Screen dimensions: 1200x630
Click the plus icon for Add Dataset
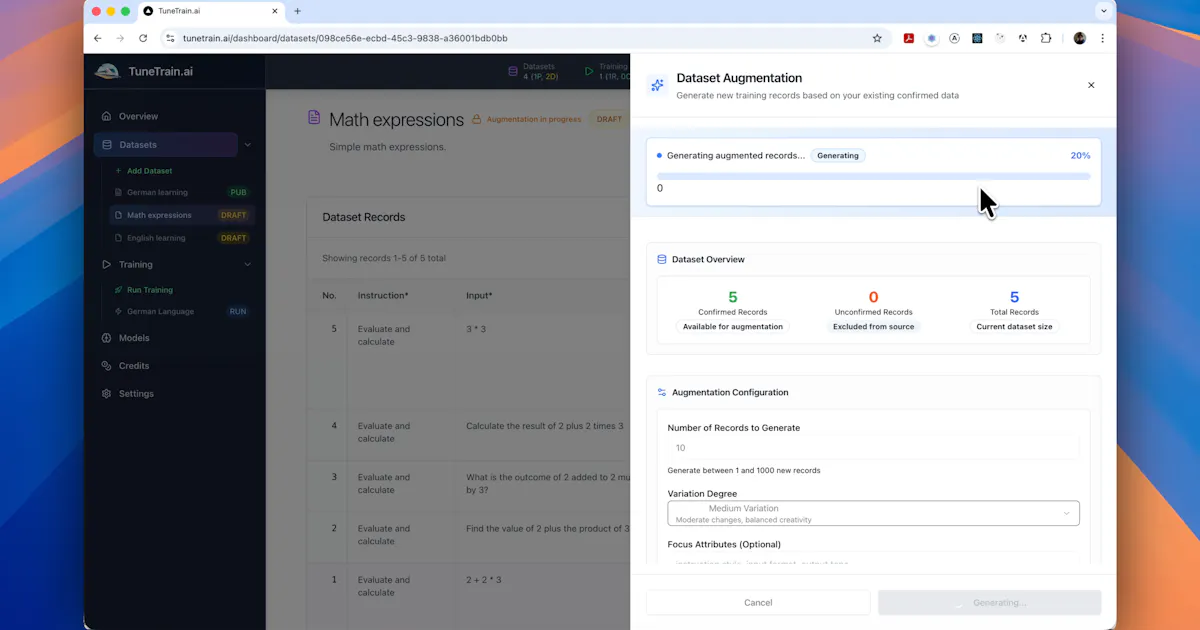point(119,171)
